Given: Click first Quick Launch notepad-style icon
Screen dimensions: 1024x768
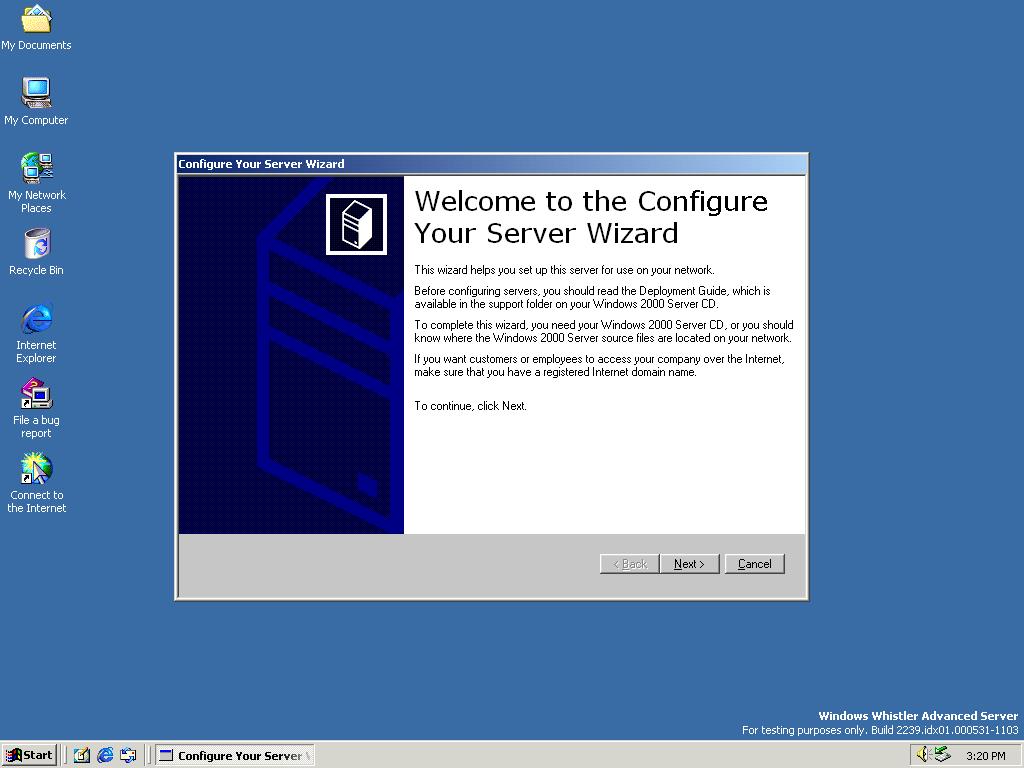Looking at the screenshot, I should tap(82, 755).
